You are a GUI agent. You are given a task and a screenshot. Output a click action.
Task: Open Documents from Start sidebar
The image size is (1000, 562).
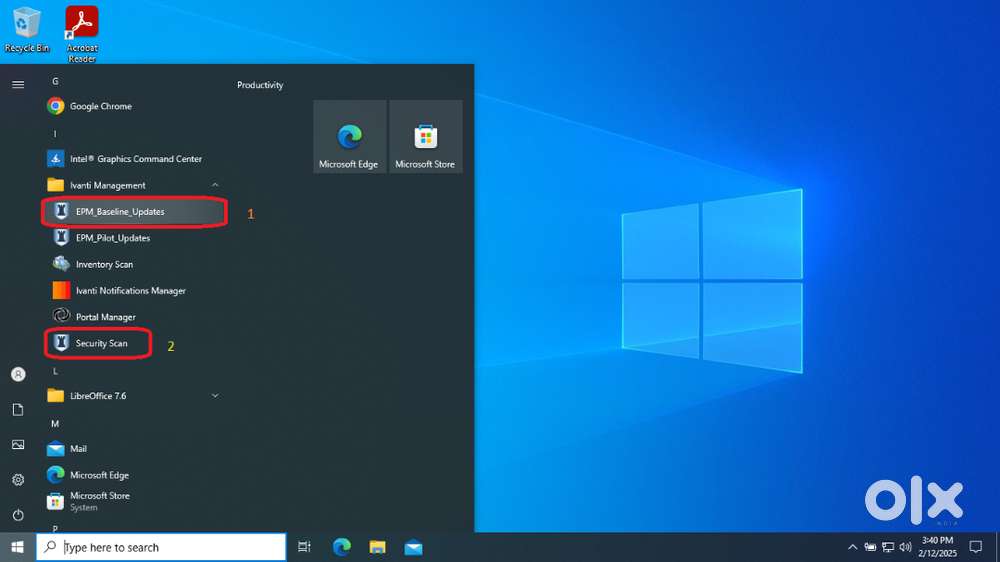18,410
